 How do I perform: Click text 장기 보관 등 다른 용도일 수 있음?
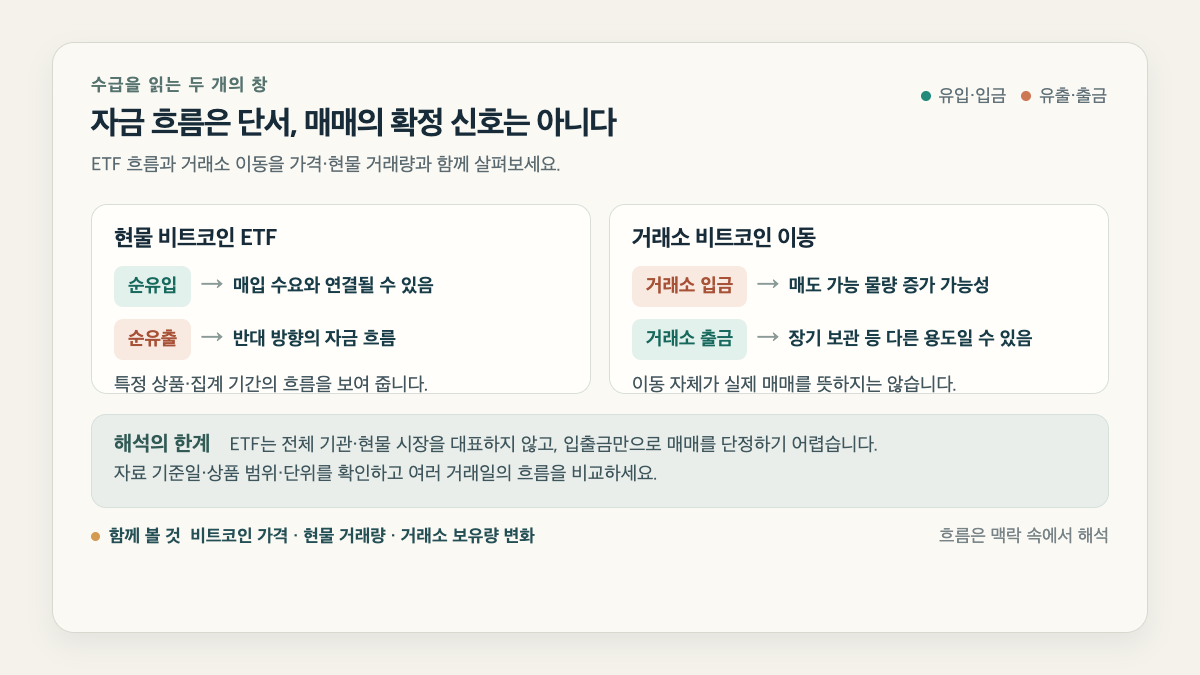point(910,339)
